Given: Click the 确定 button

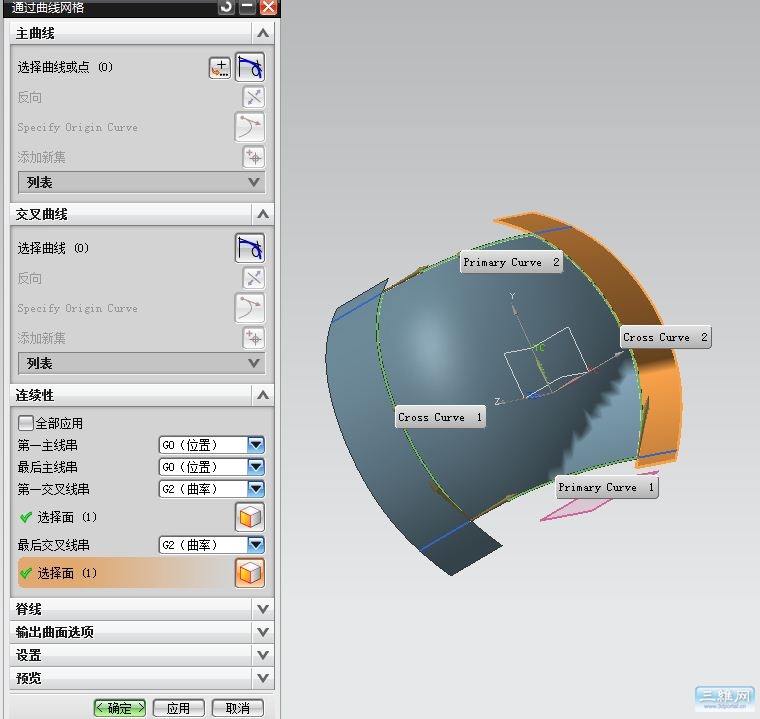Looking at the screenshot, I should [x=120, y=708].
